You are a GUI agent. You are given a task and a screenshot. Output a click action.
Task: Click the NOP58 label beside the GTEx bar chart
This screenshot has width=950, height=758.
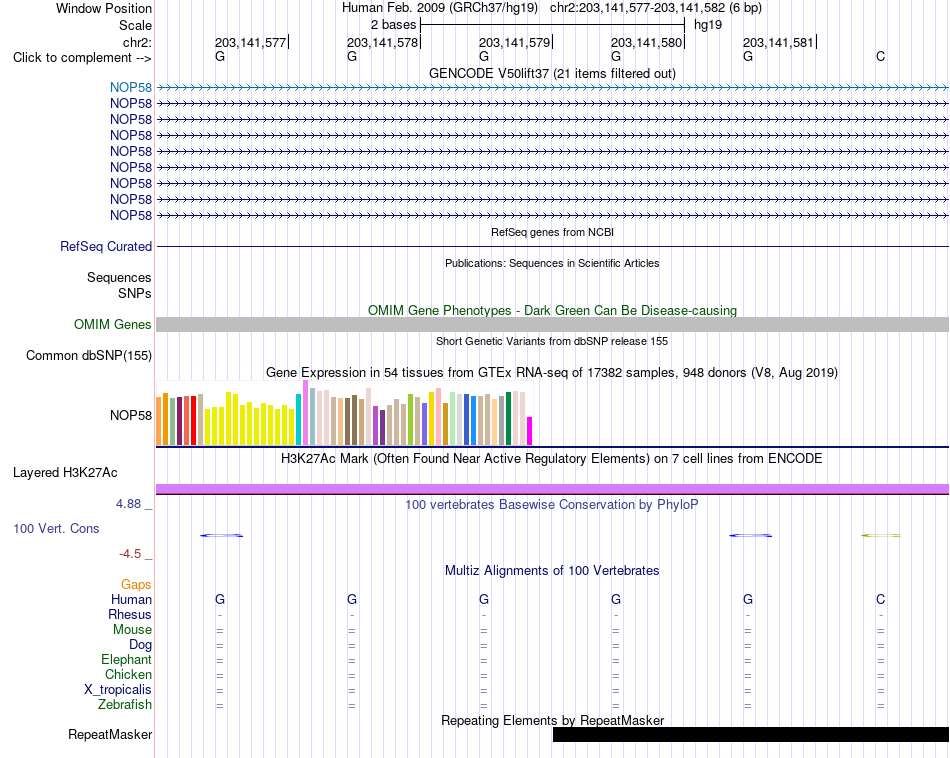tap(131, 415)
